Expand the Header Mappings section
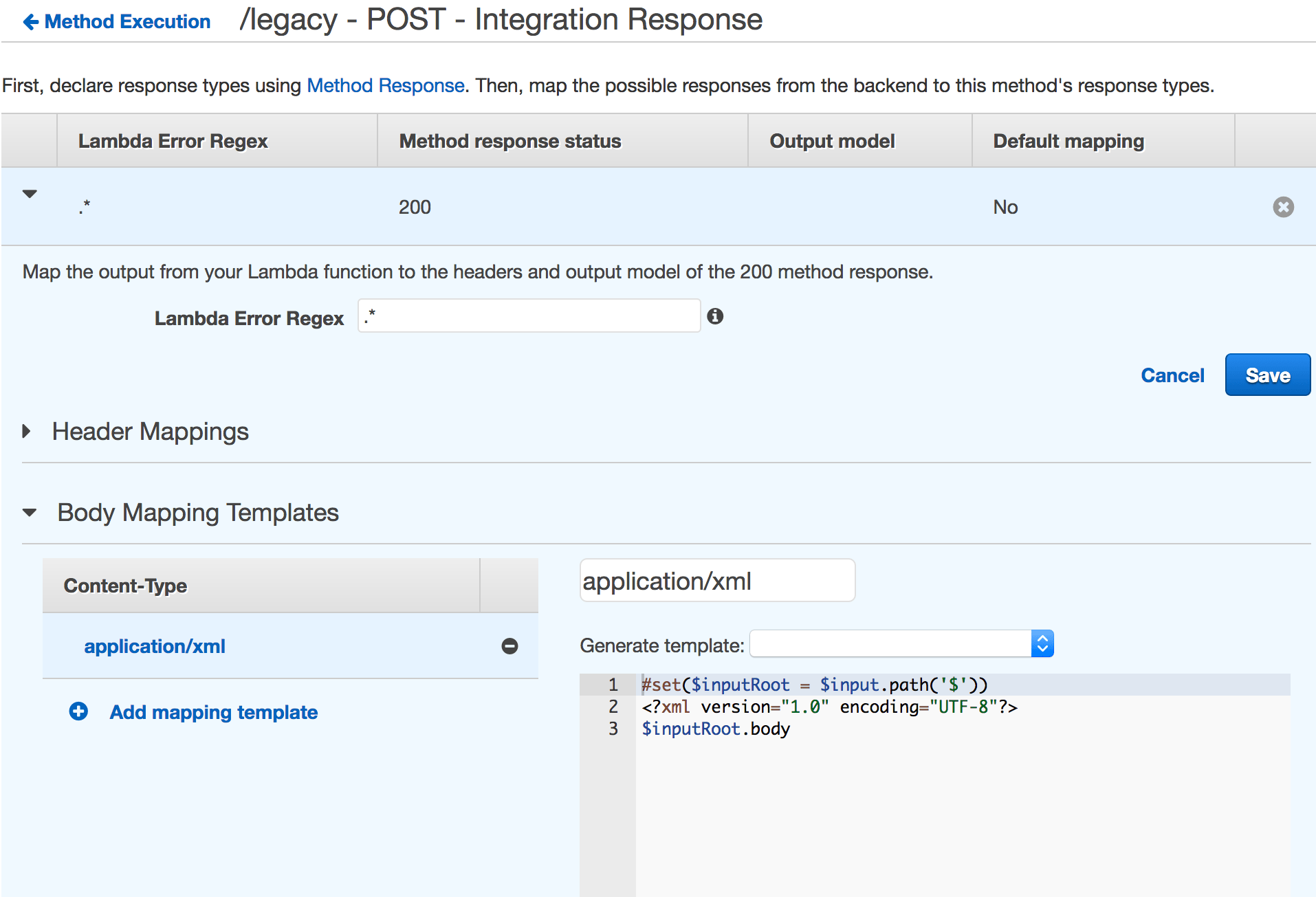The width and height of the screenshot is (1316, 897). [x=27, y=432]
